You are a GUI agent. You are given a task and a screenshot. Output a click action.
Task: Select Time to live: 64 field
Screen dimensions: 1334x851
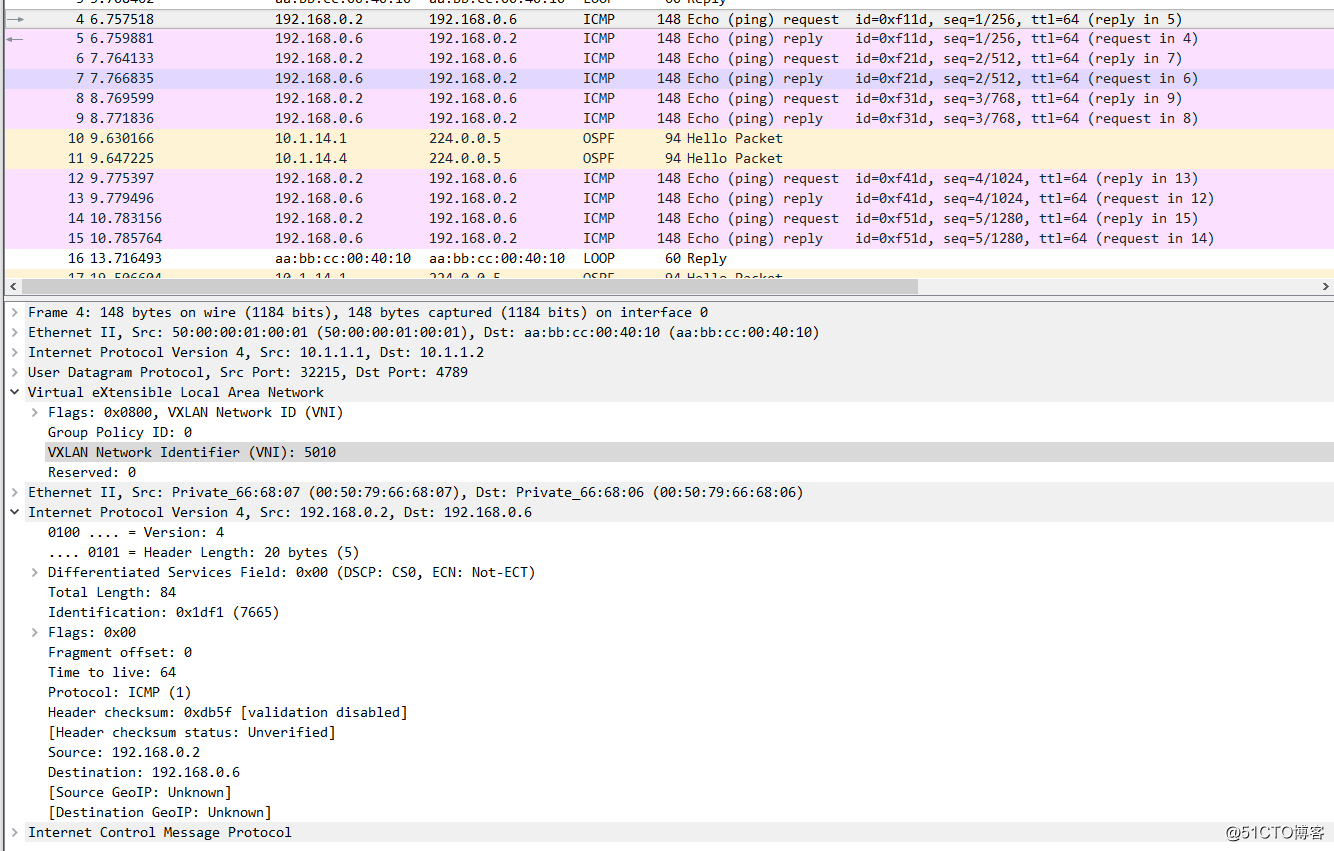coord(112,672)
